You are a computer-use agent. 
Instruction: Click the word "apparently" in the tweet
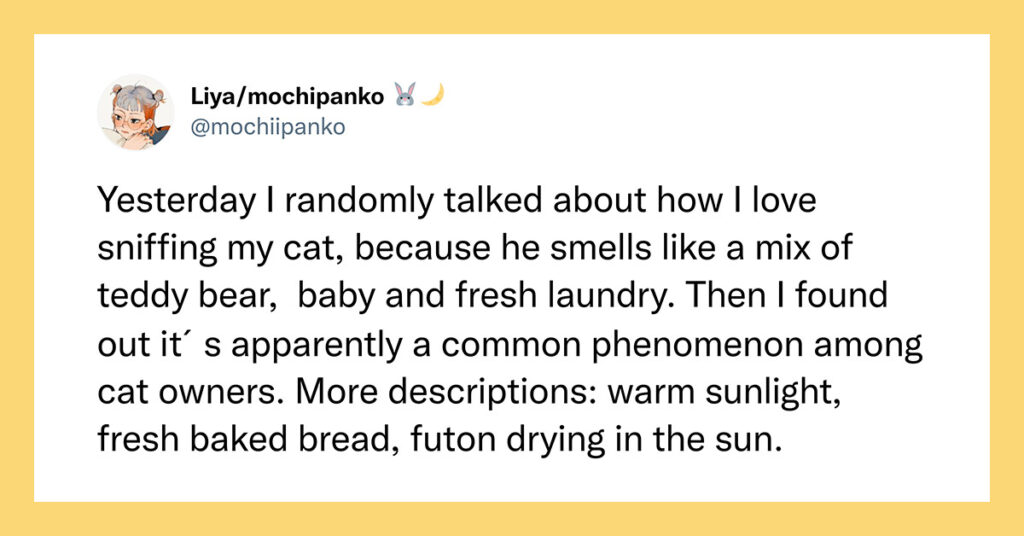coord(317,345)
